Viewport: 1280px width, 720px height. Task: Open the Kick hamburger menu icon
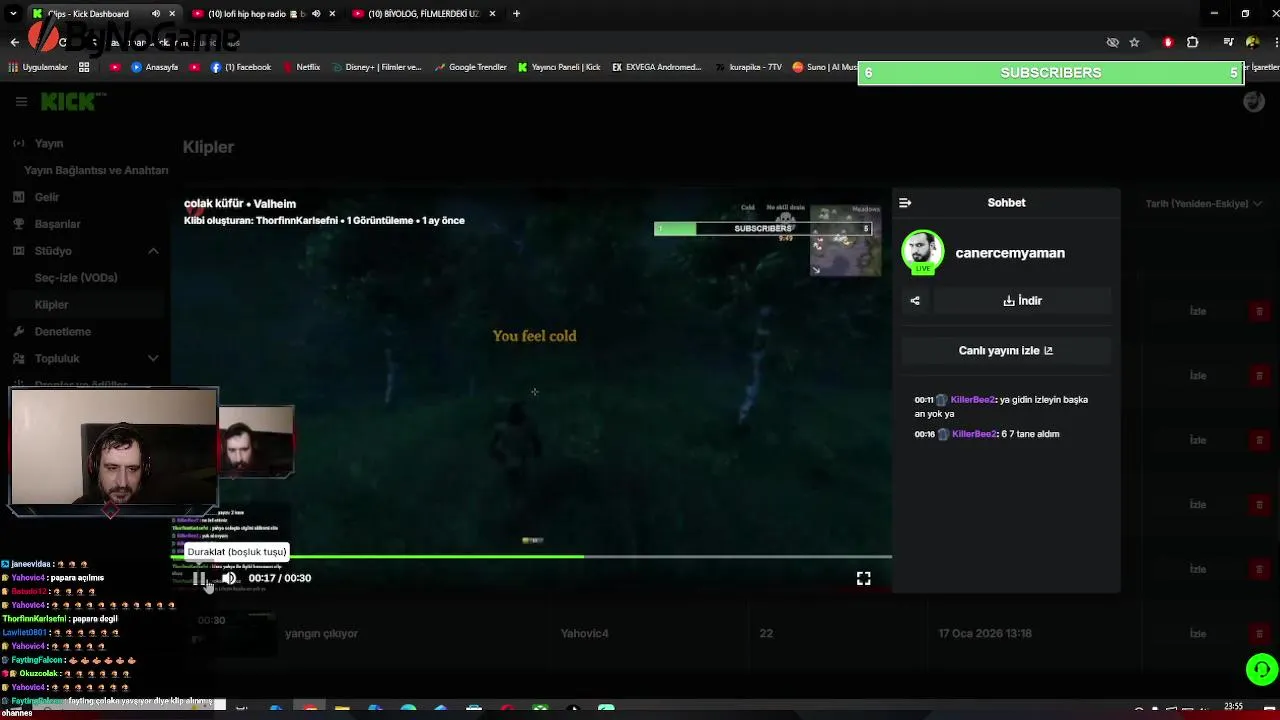(21, 101)
